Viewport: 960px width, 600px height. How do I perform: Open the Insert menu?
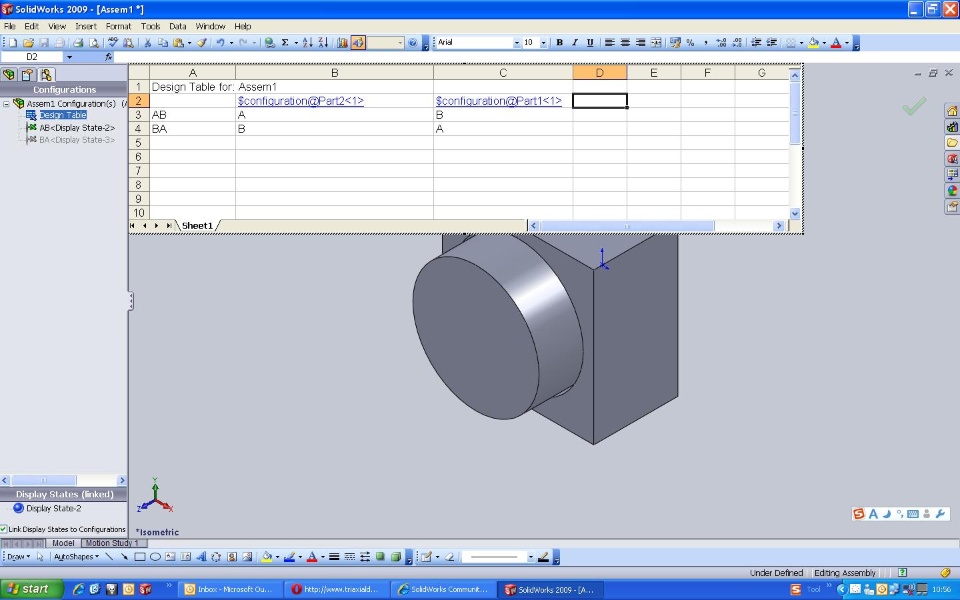86,26
